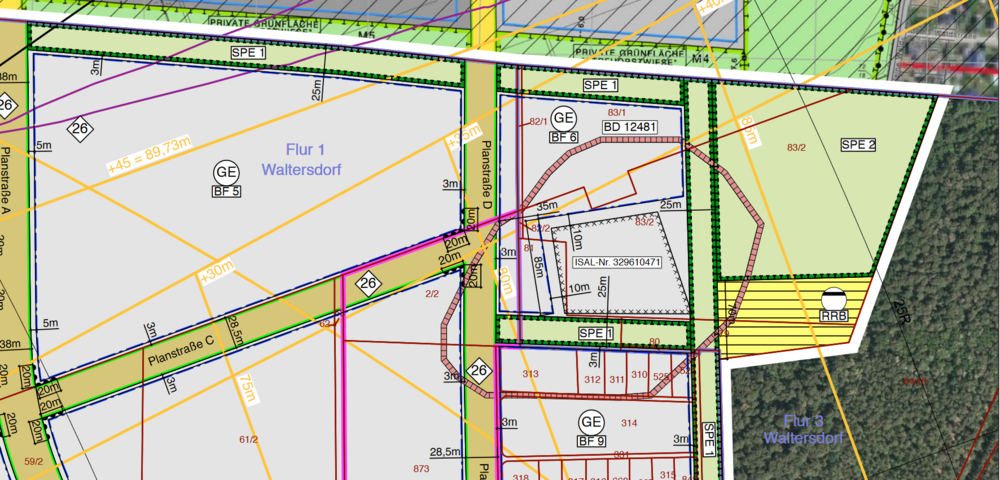Select the RRB basin circle symbol
Viewport: 1000px width, 480px height.
pyautogui.click(x=834, y=297)
